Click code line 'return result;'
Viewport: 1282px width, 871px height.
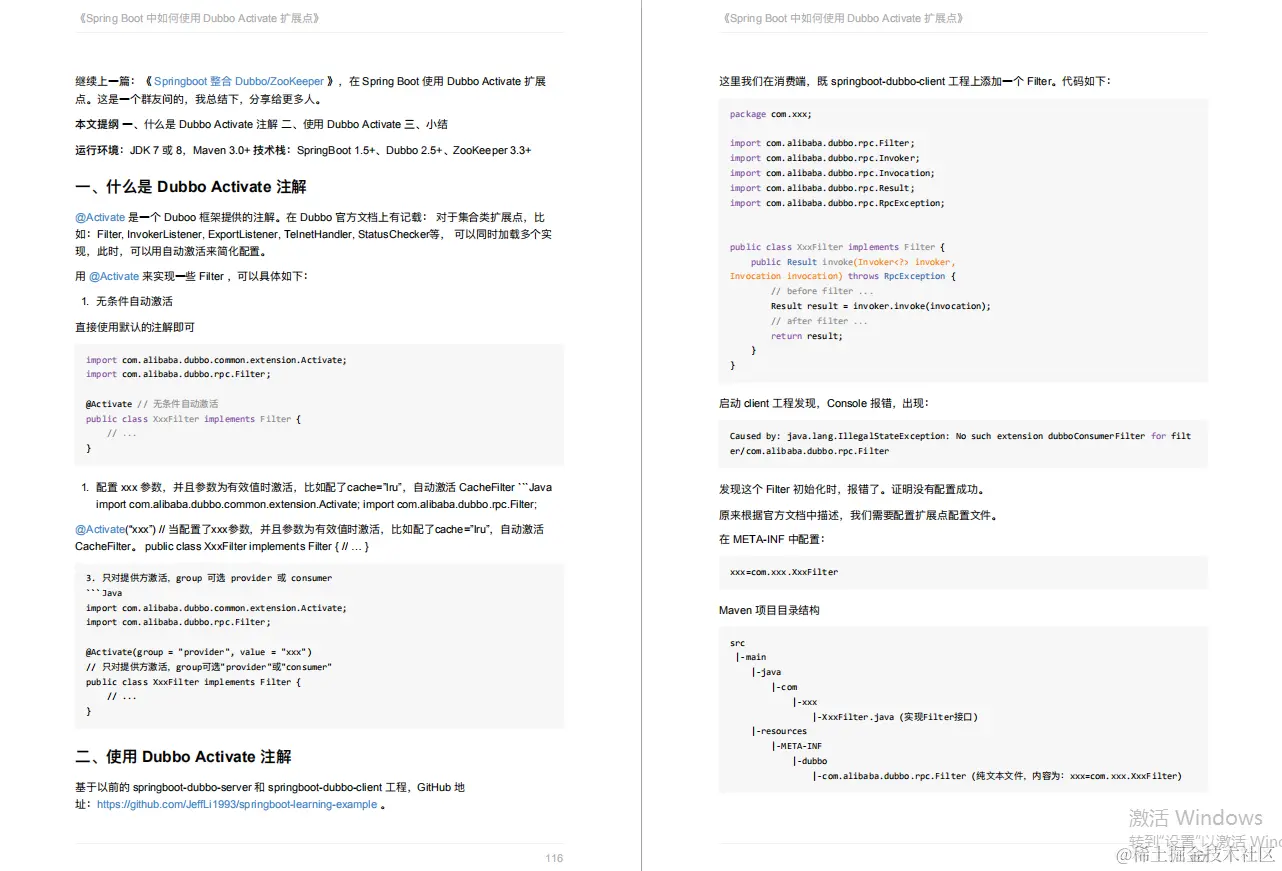coord(806,336)
